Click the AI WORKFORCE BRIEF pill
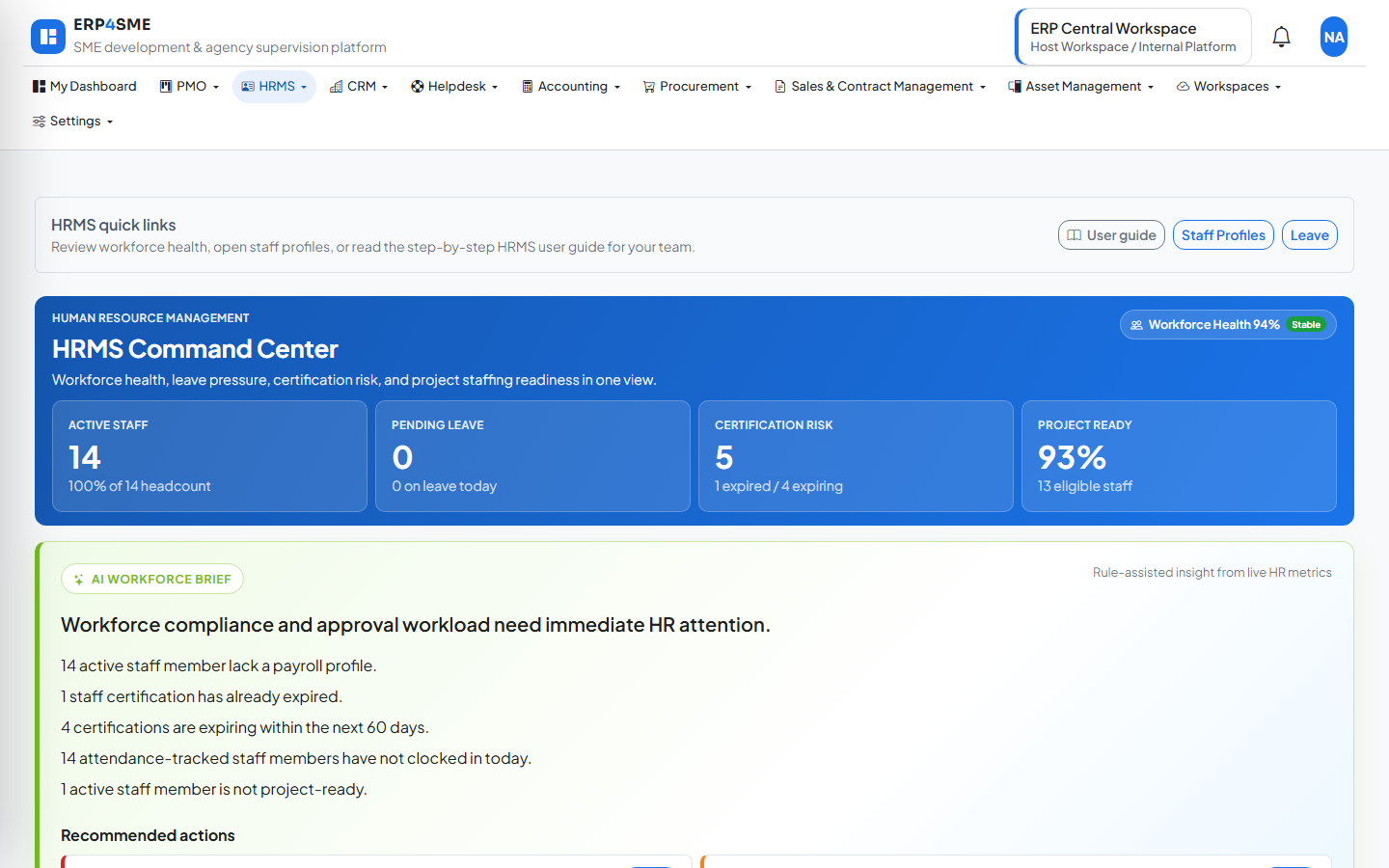 [x=152, y=579]
